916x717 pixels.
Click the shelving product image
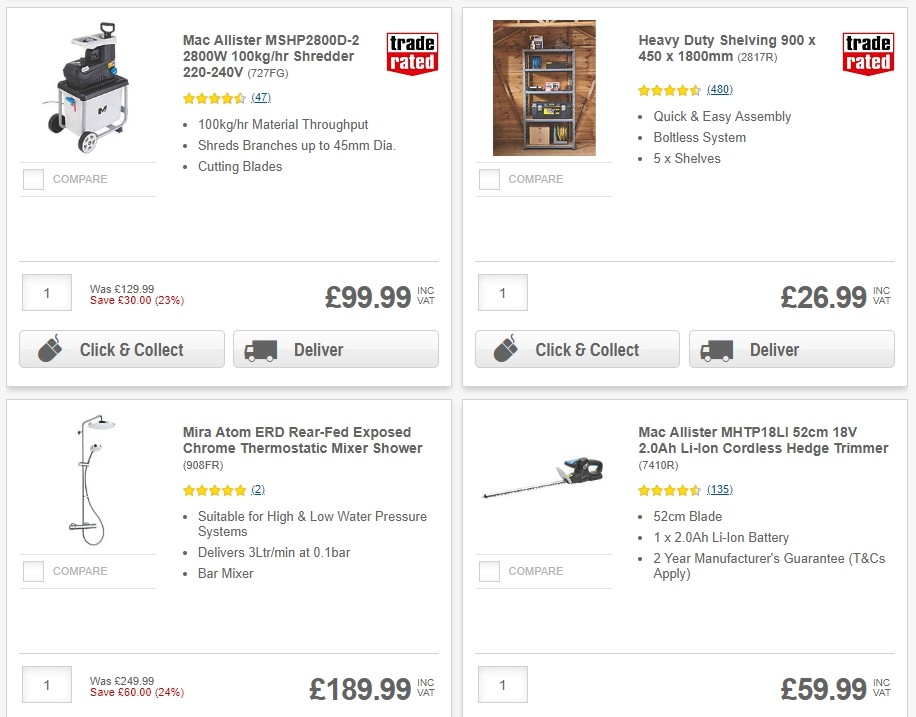(543, 87)
